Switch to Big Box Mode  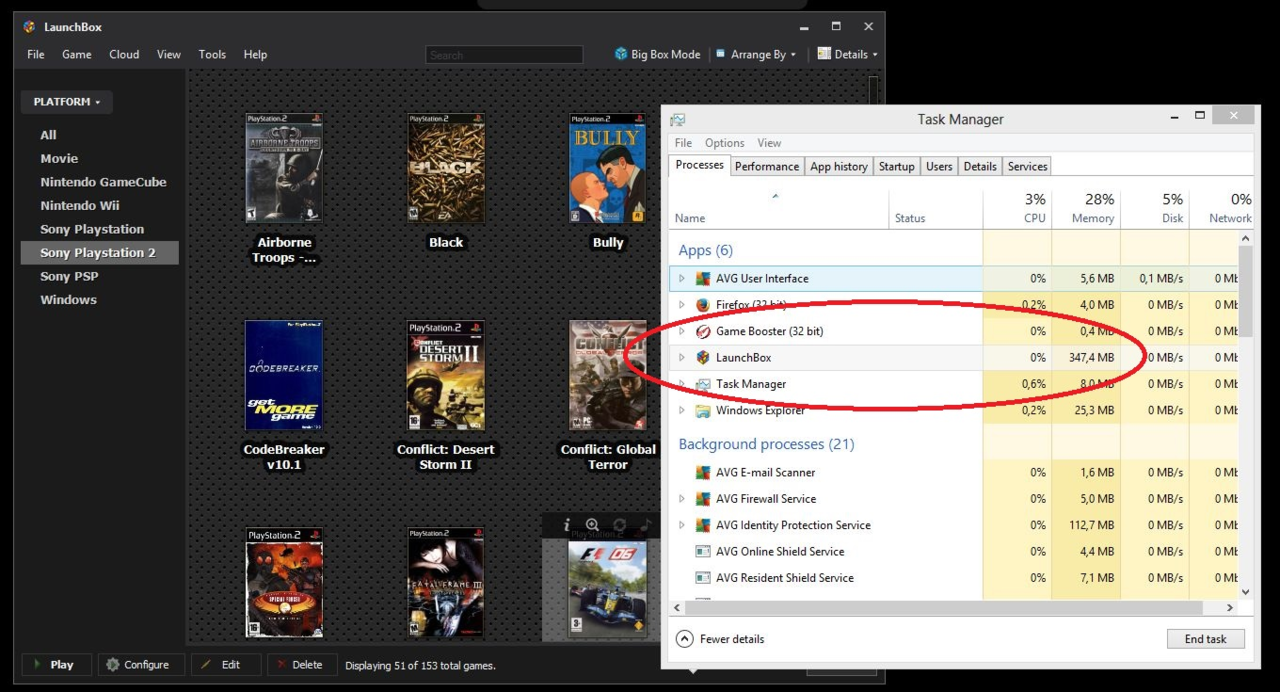point(657,54)
